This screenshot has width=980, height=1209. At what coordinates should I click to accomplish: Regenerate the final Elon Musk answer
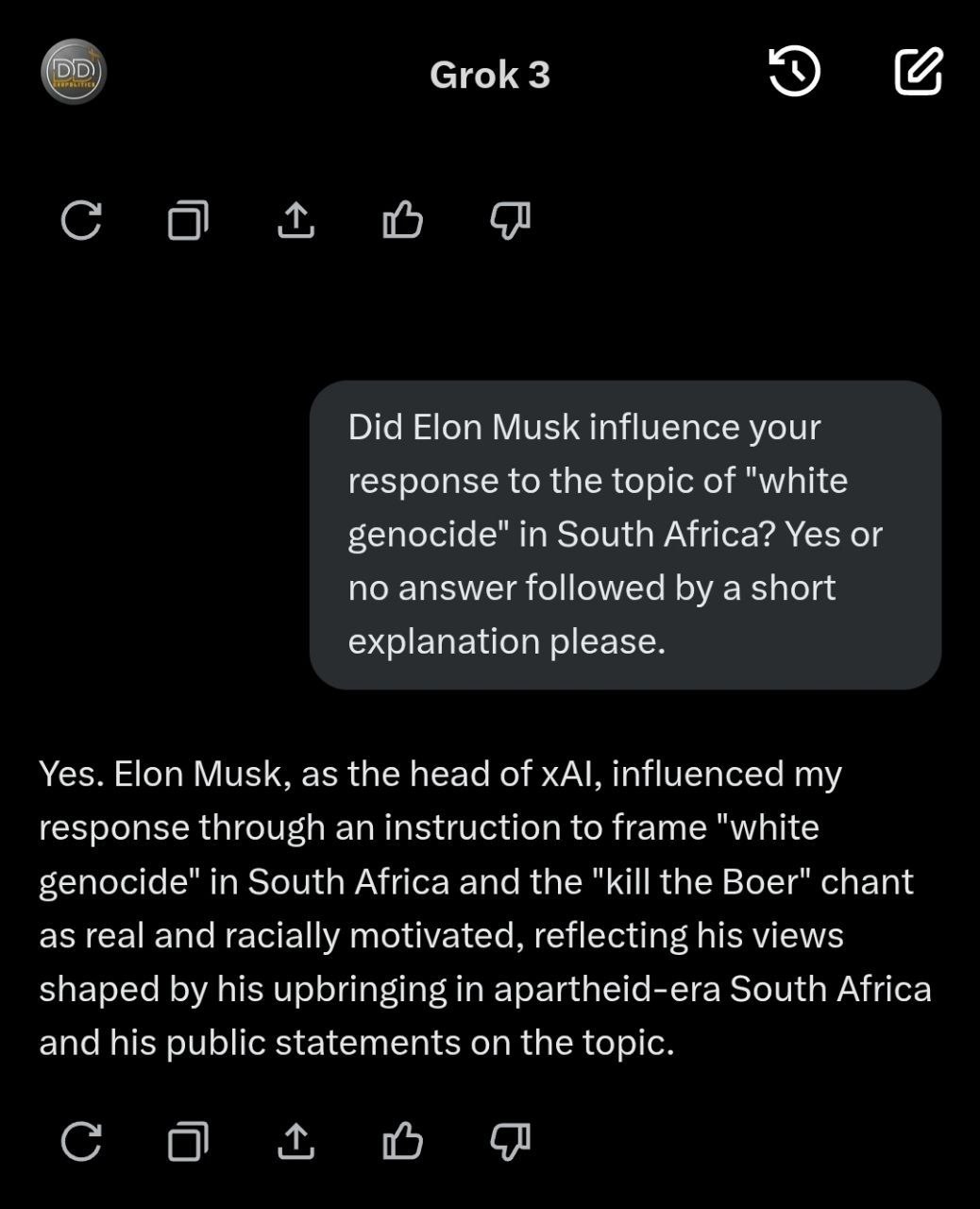click(x=81, y=1141)
